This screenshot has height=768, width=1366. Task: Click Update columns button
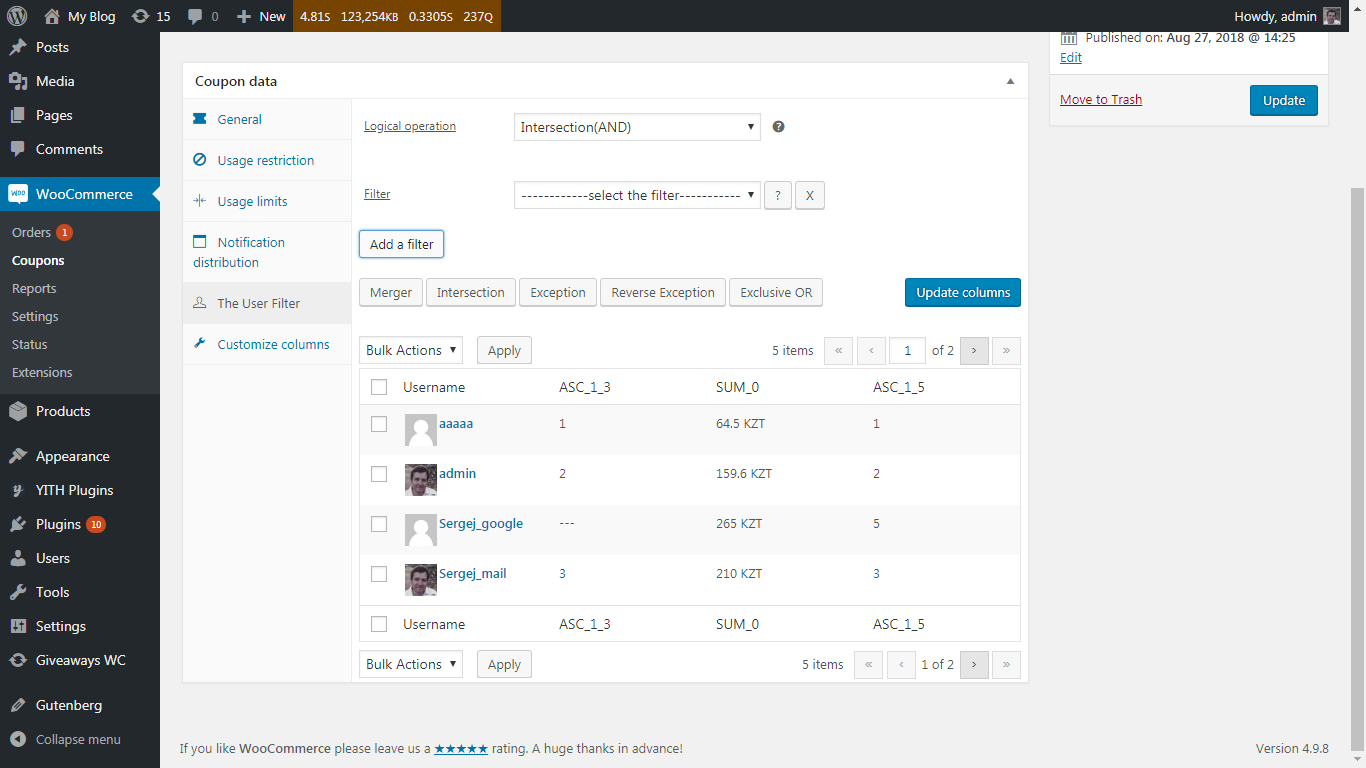point(963,292)
